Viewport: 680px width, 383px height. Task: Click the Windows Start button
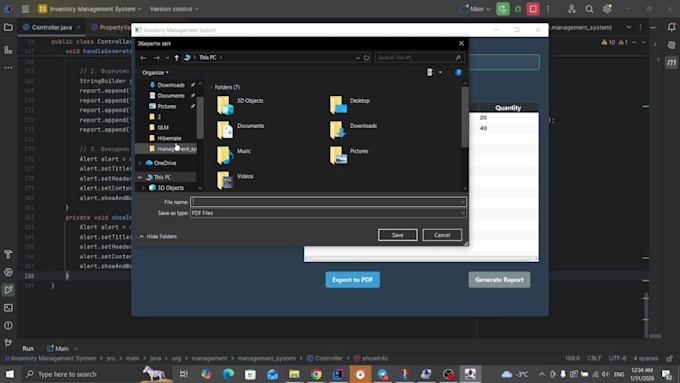[x=9, y=374]
